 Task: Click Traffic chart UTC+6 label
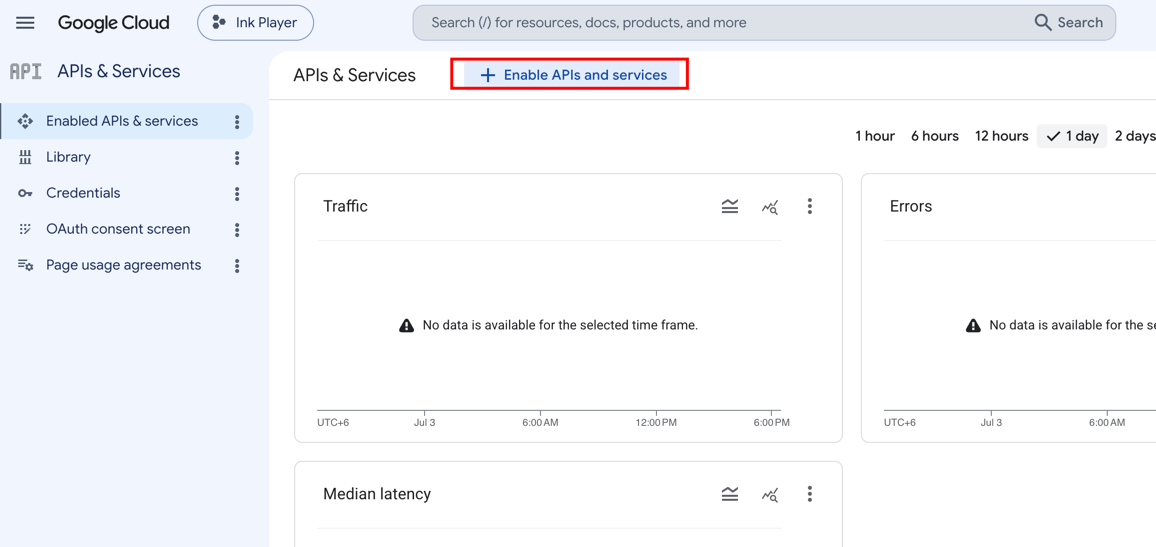point(333,423)
